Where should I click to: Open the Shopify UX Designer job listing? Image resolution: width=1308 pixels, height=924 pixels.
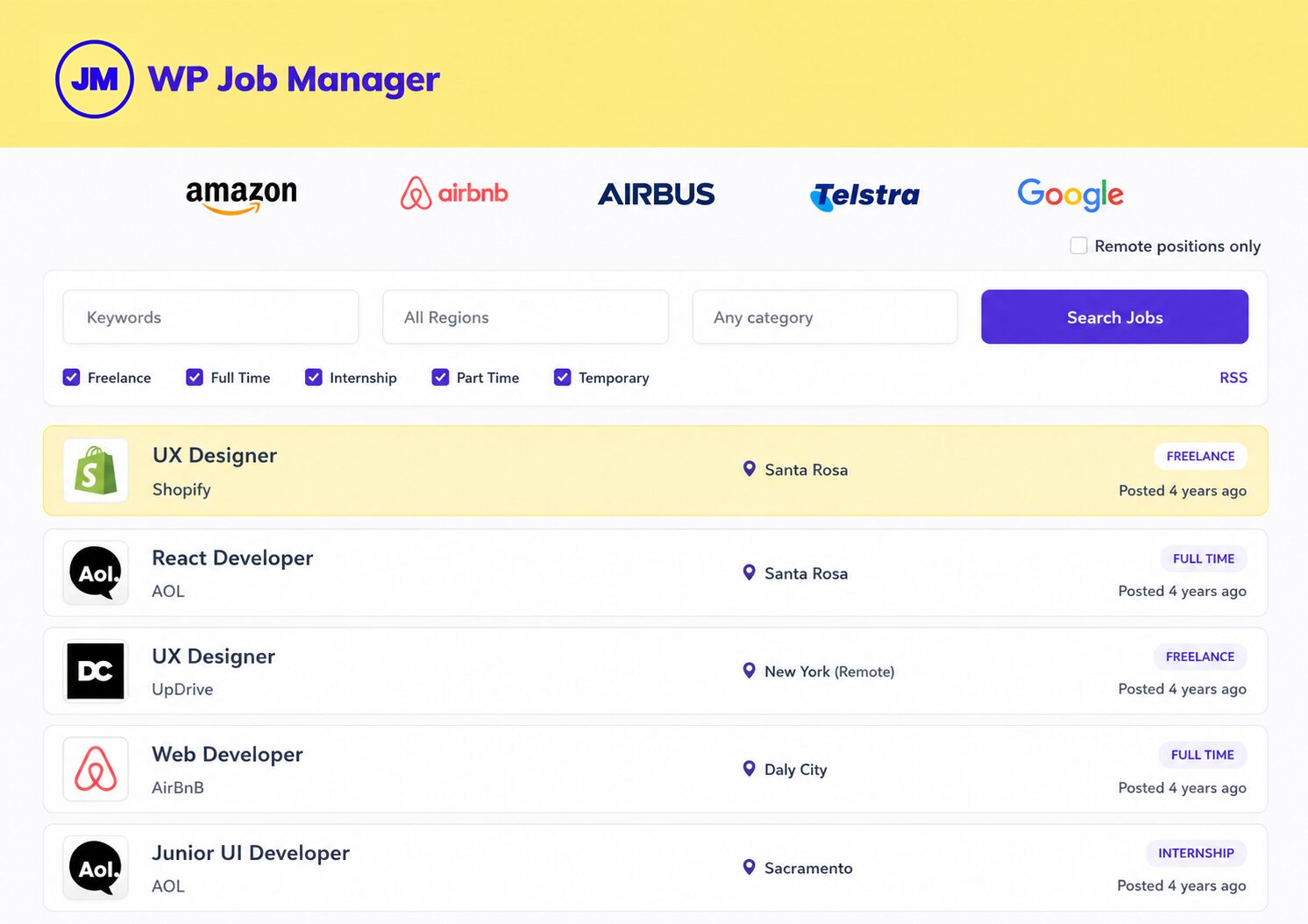(655, 471)
